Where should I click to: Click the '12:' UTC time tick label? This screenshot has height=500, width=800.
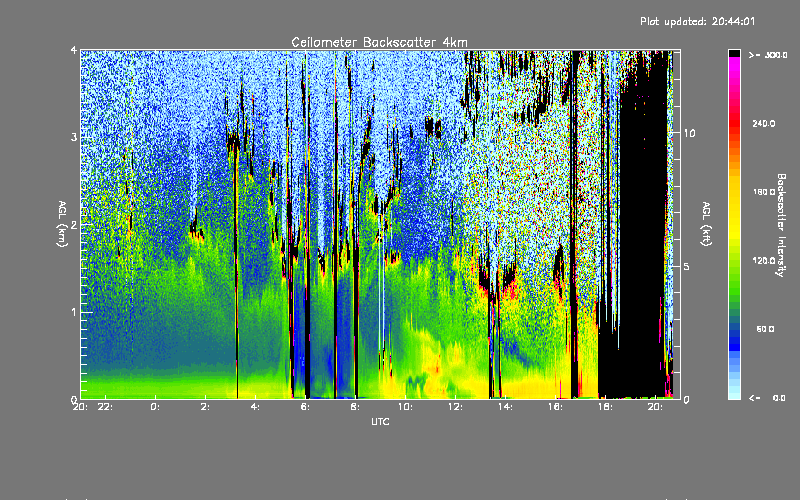455,407
